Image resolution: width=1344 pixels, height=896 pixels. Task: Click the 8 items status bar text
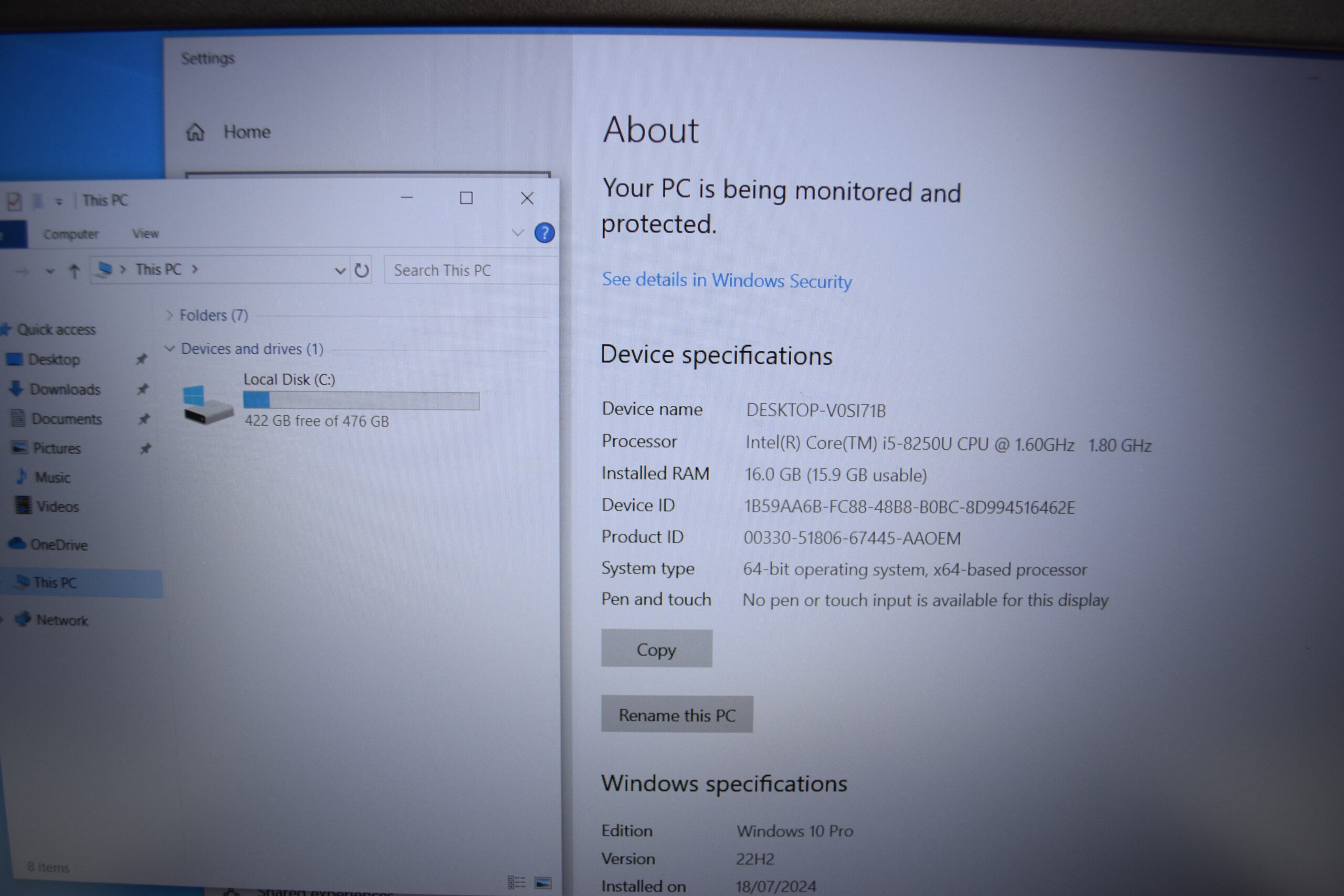[49, 867]
